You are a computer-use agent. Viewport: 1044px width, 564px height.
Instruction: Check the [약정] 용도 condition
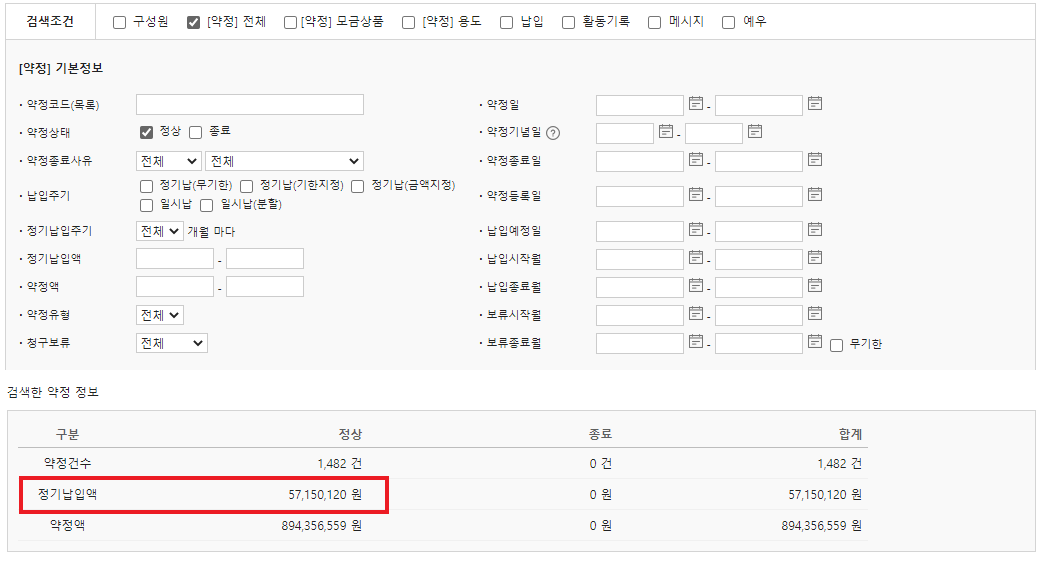point(408,23)
